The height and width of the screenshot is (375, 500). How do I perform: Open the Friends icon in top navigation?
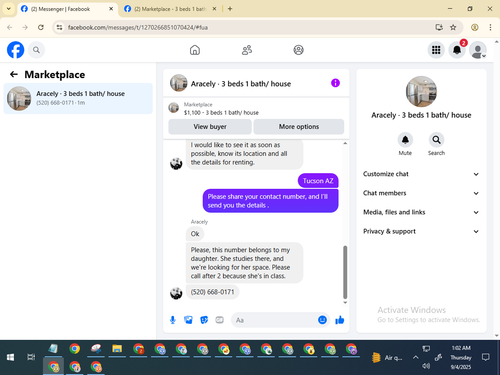point(247,50)
